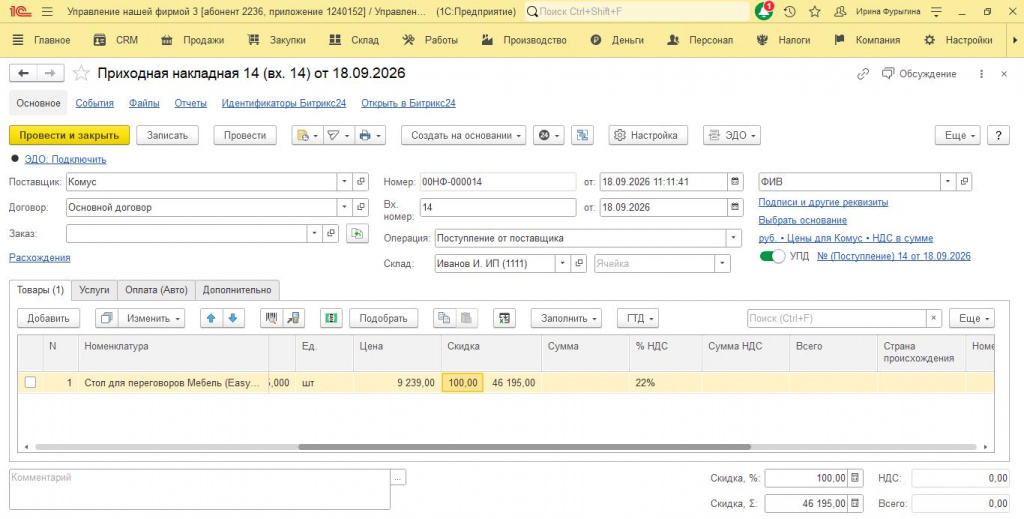This screenshot has width=1024, height=519.
Task: Expand the organization ФИВ dropdown
Action: pos(948,181)
